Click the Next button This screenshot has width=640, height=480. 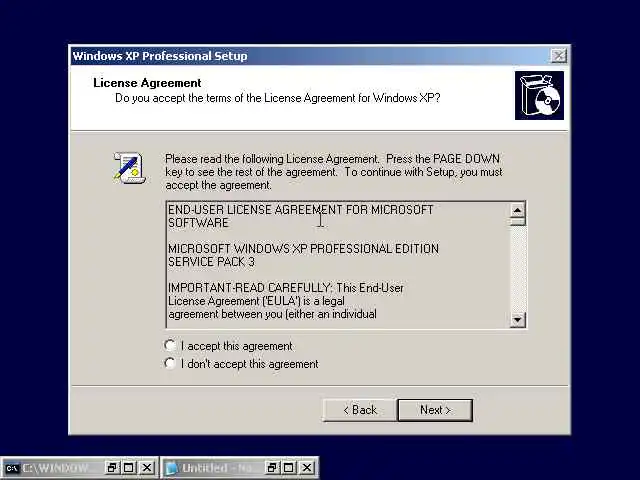pos(435,410)
